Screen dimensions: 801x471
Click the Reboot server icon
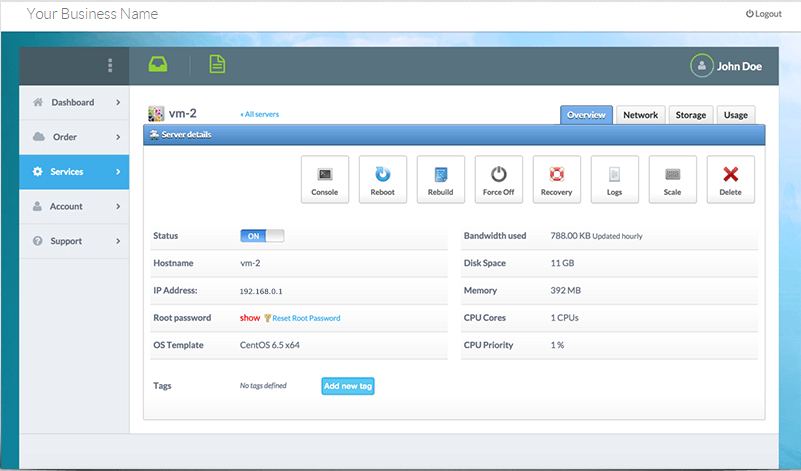383,180
